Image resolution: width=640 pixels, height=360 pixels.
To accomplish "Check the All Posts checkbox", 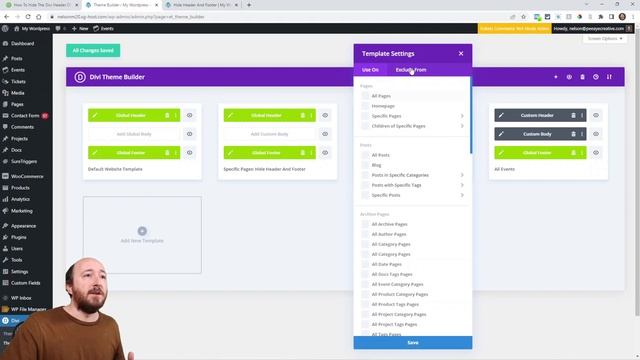I will 365,155.
